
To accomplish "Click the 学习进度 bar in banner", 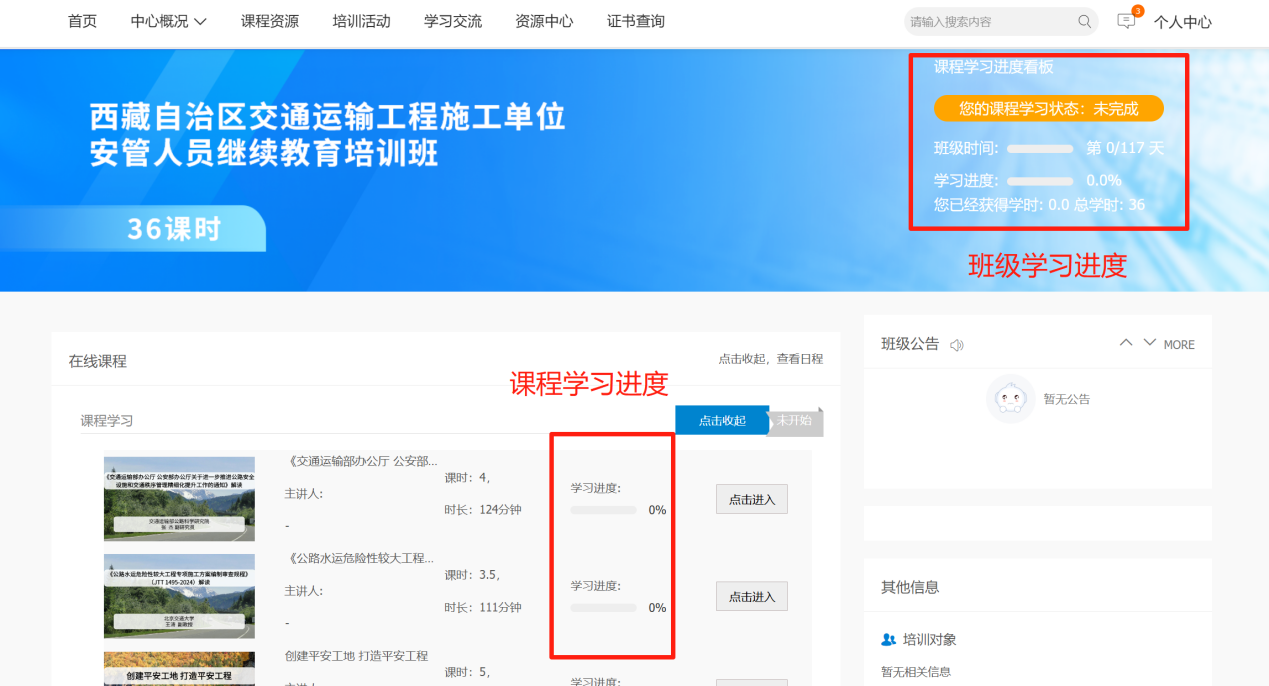I will click(1039, 181).
